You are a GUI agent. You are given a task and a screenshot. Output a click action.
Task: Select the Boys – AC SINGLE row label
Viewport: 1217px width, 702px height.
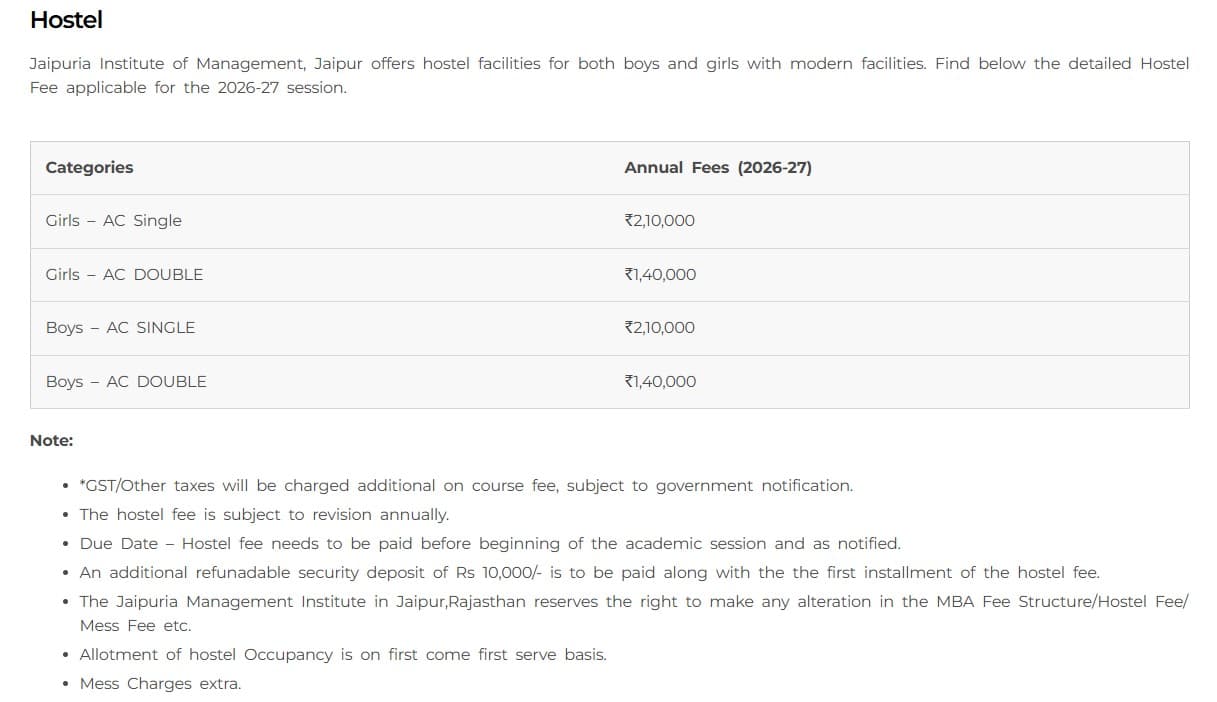(120, 328)
